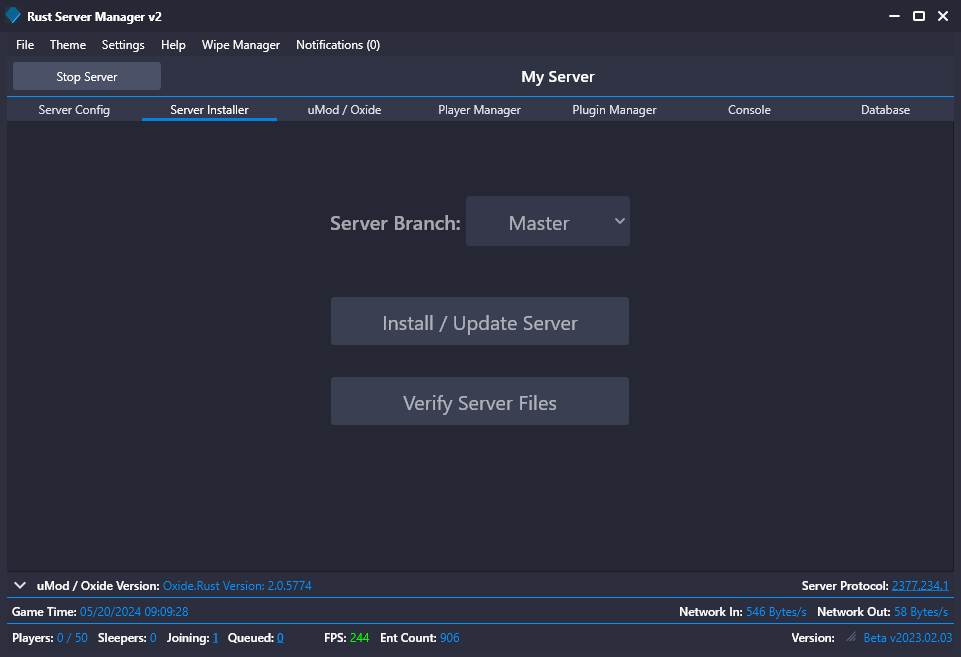Show the Console tab
Image resolution: width=961 pixels, height=657 pixels.
[749, 110]
